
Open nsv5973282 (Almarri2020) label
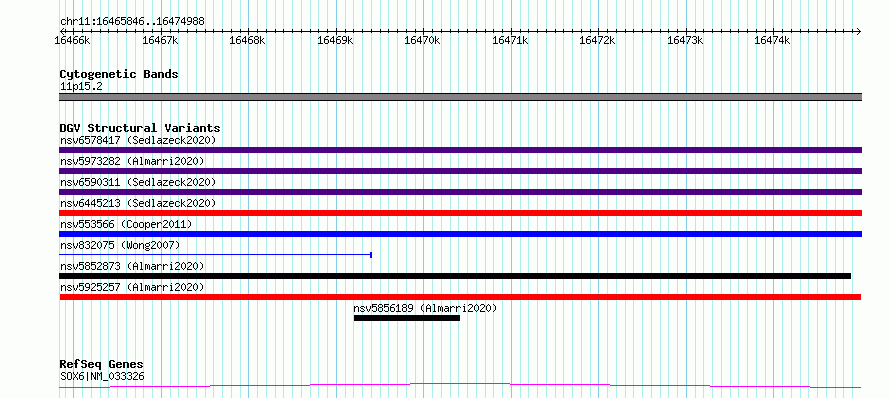[x=132, y=161]
